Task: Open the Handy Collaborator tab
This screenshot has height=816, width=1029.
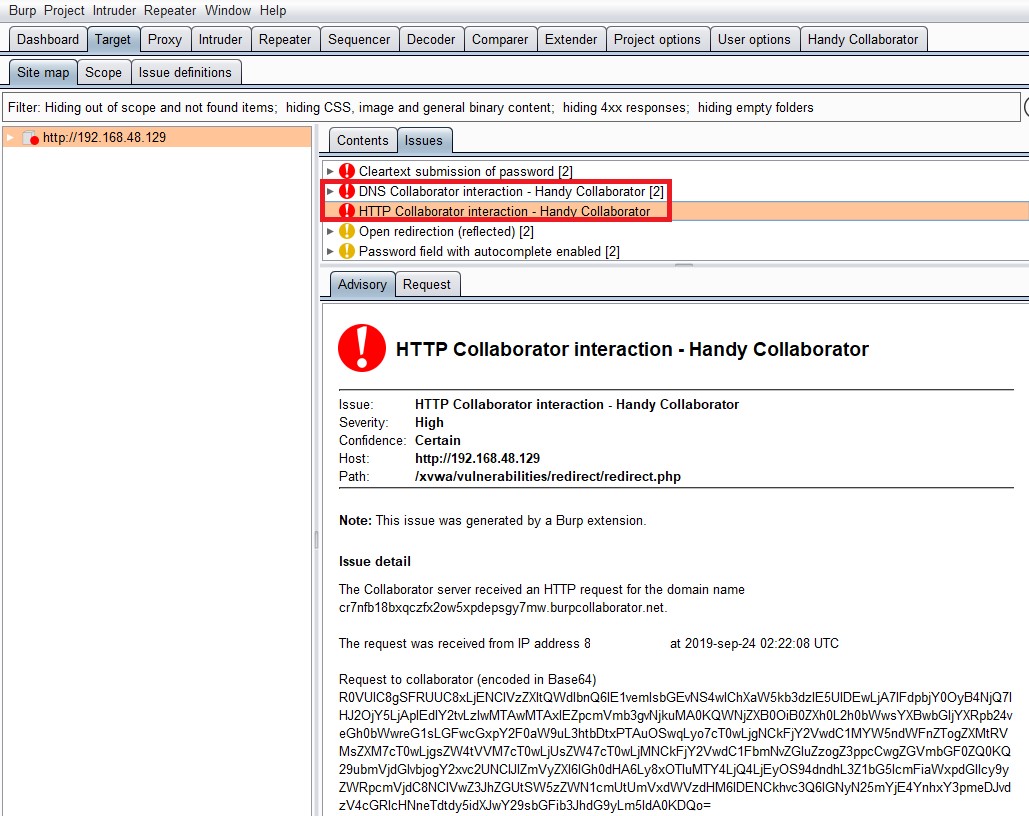Action: coord(863,39)
